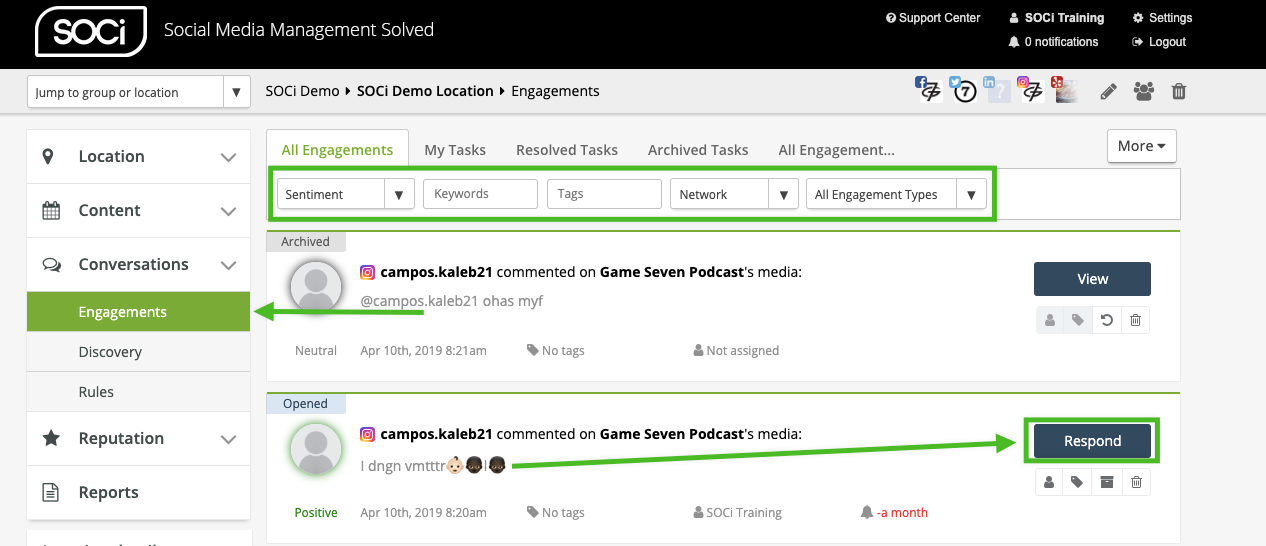Expand the Location sidebar section
Screen dimensions: 1266x546
[x=138, y=156]
